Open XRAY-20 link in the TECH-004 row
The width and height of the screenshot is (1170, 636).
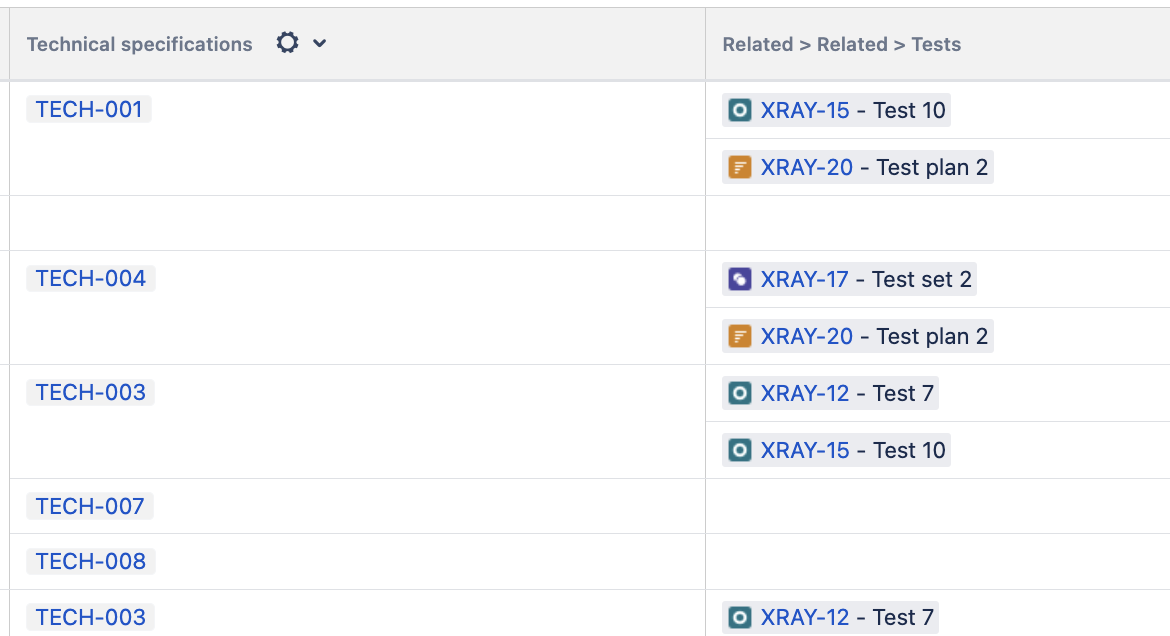[x=806, y=336]
